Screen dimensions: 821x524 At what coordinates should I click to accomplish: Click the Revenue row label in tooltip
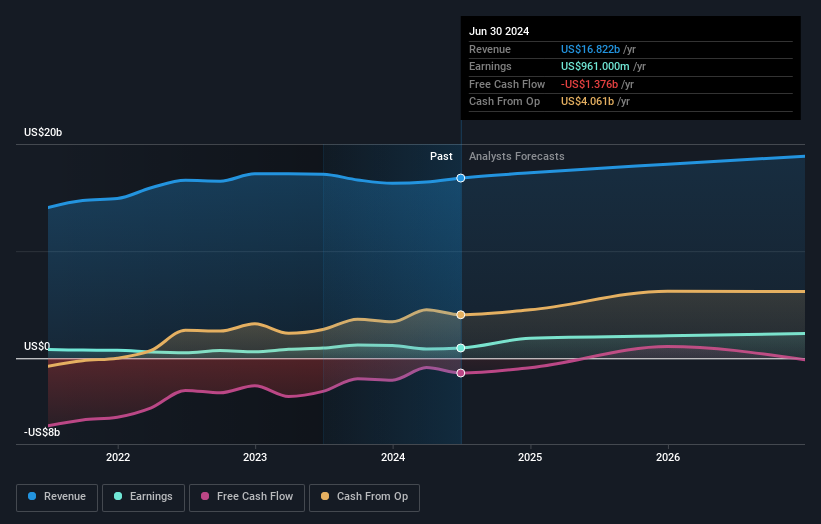tap(490, 49)
